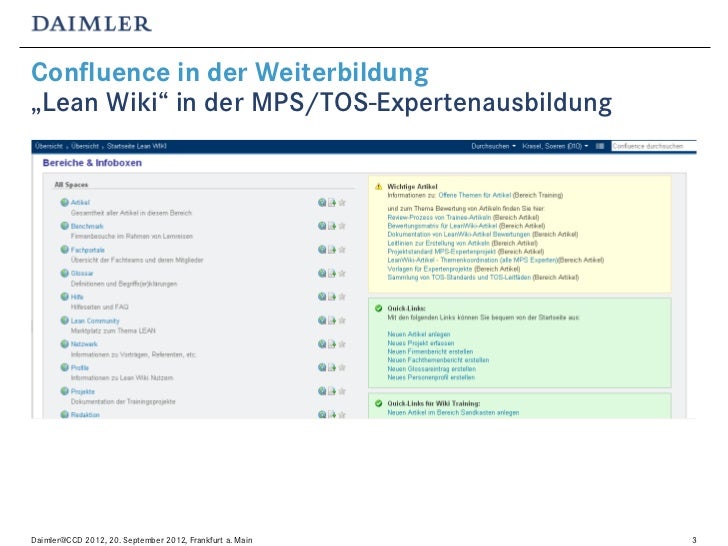
Task: Open Leitlinien zur Erstellung von Artikeln link
Action: pos(438,243)
